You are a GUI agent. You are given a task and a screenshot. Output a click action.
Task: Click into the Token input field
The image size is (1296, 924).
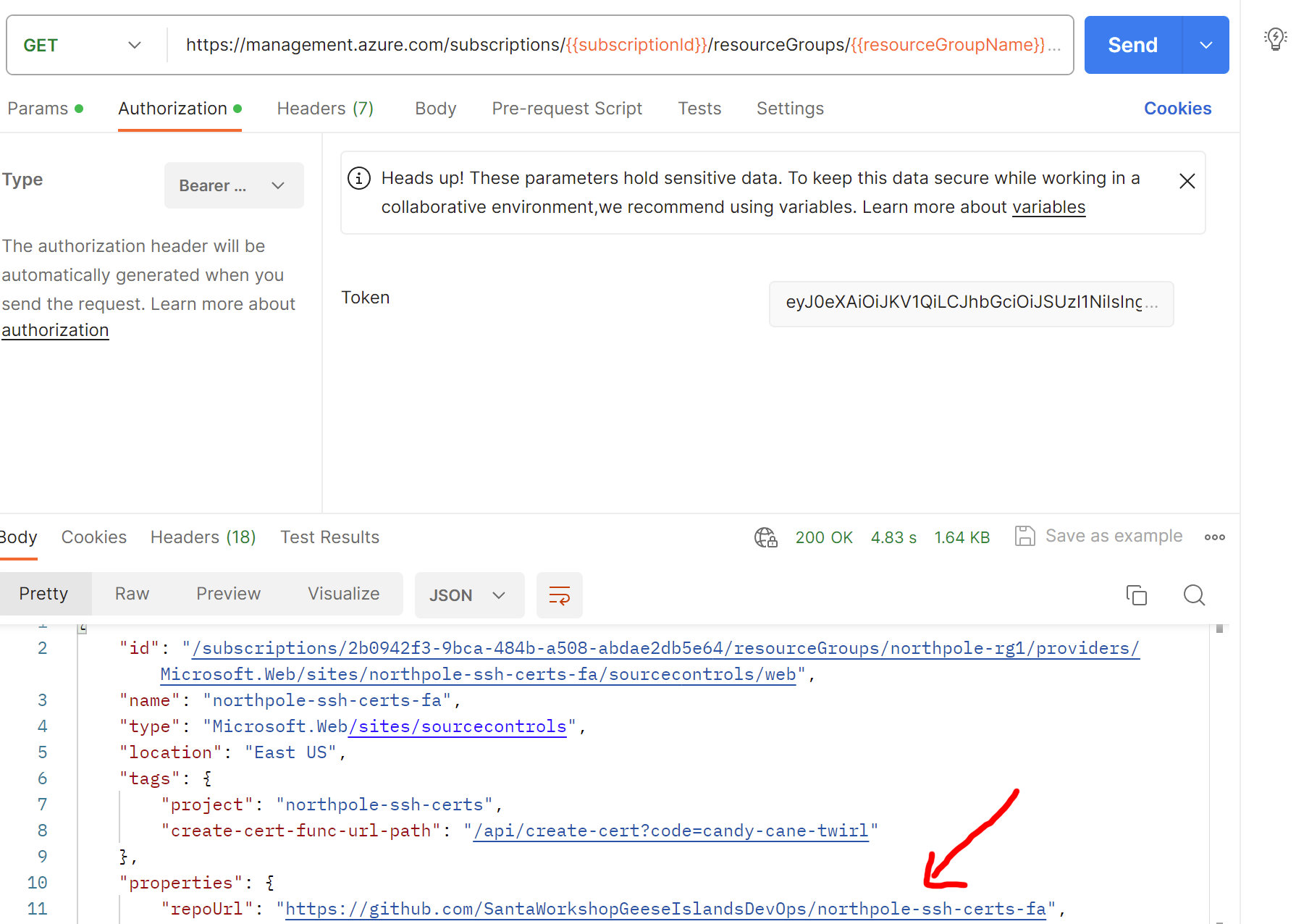[x=970, y=303]
